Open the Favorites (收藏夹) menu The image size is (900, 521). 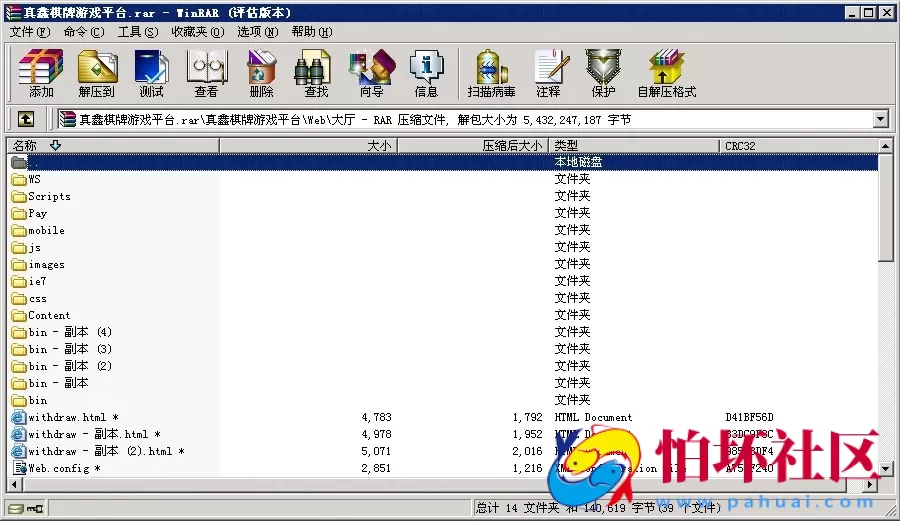[x=197, y=32]
